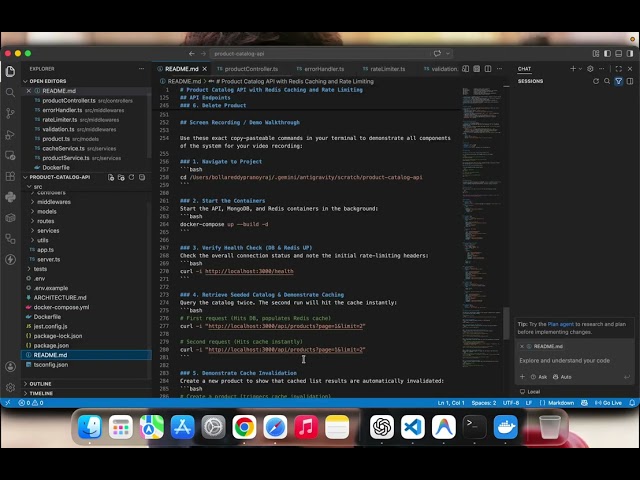Maximize the chat panel
The width and height of the screenshot is (640, 480).
[619, 69]
